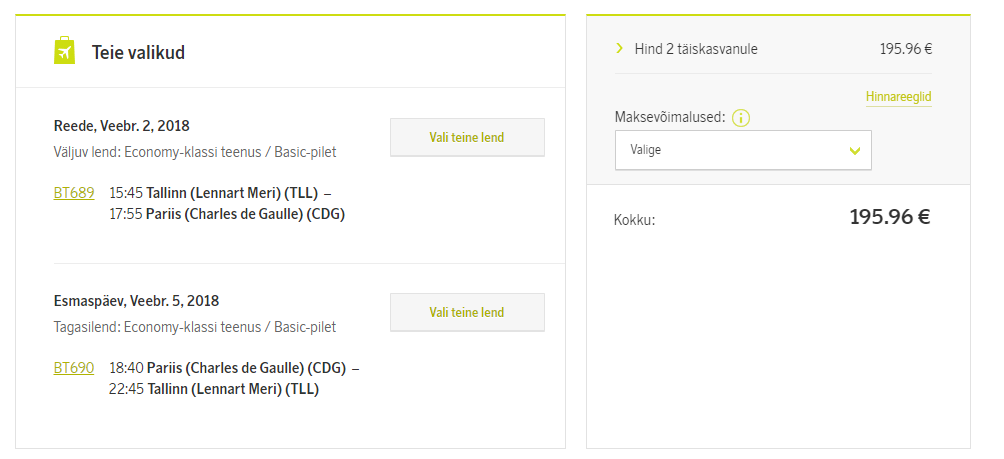Screen dimensions: 1004x459
Task: Open flight number BT689 link
Action: coord(74,193)
